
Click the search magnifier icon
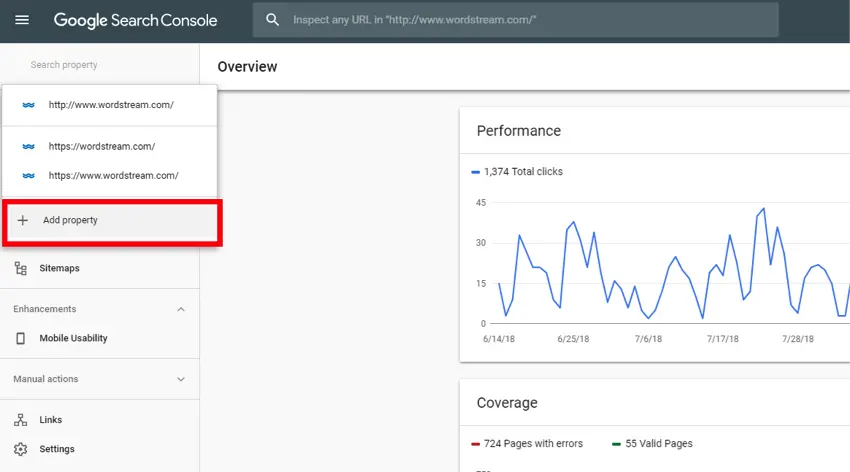click(272, 20)
